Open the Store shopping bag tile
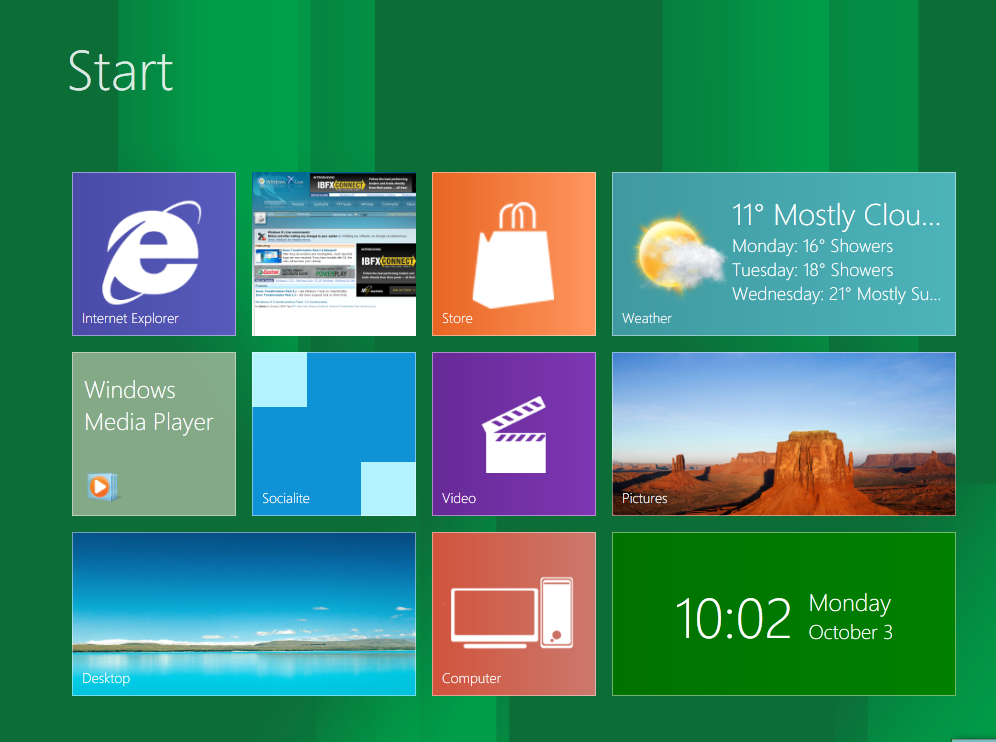Viewport: 996px width, 742px height. pos(514,253)
